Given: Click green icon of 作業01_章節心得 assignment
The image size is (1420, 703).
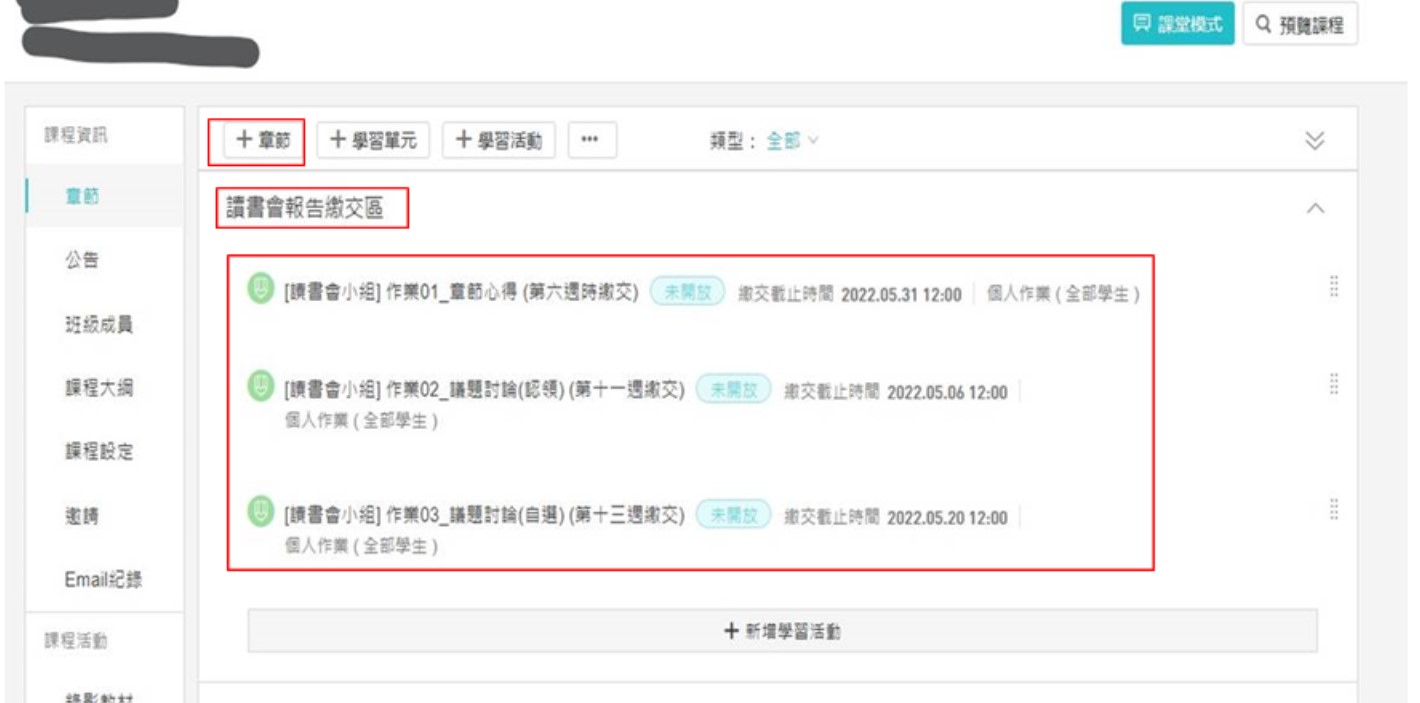Looking at the screenshot, I should 260,290.
